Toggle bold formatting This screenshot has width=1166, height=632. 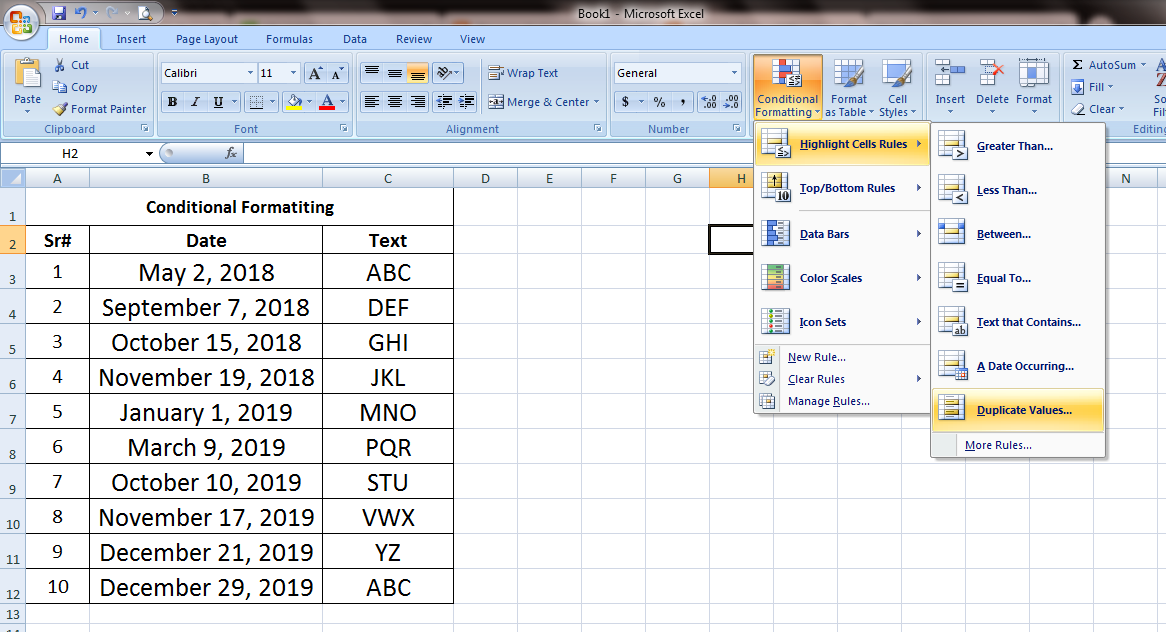click(171, 101)
